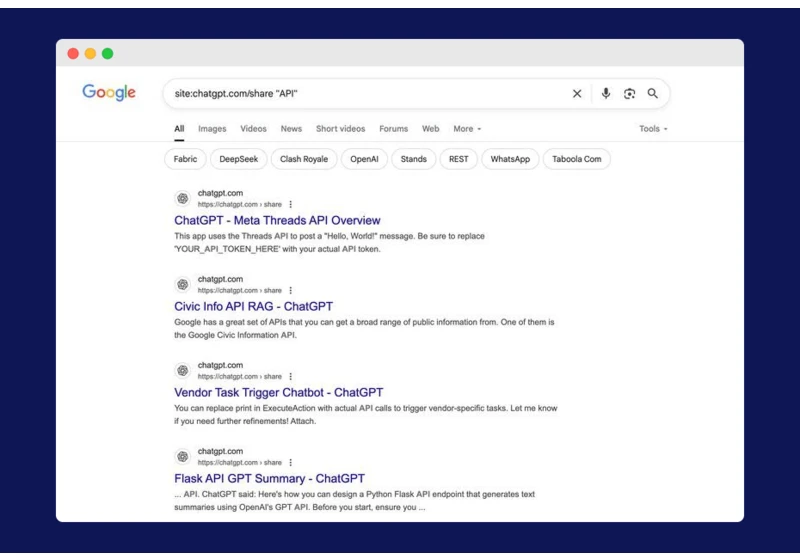This screenshot has width=800, height=560.
Task: Open Google Lens image search icon
Action: [x=629, y=93]
